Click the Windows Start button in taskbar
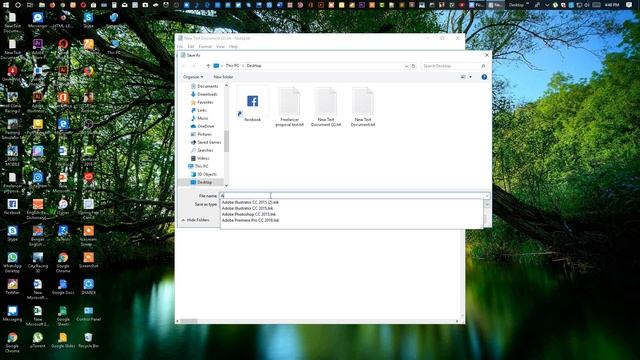Viewport: 640px width, 360px height. [6, 5]
